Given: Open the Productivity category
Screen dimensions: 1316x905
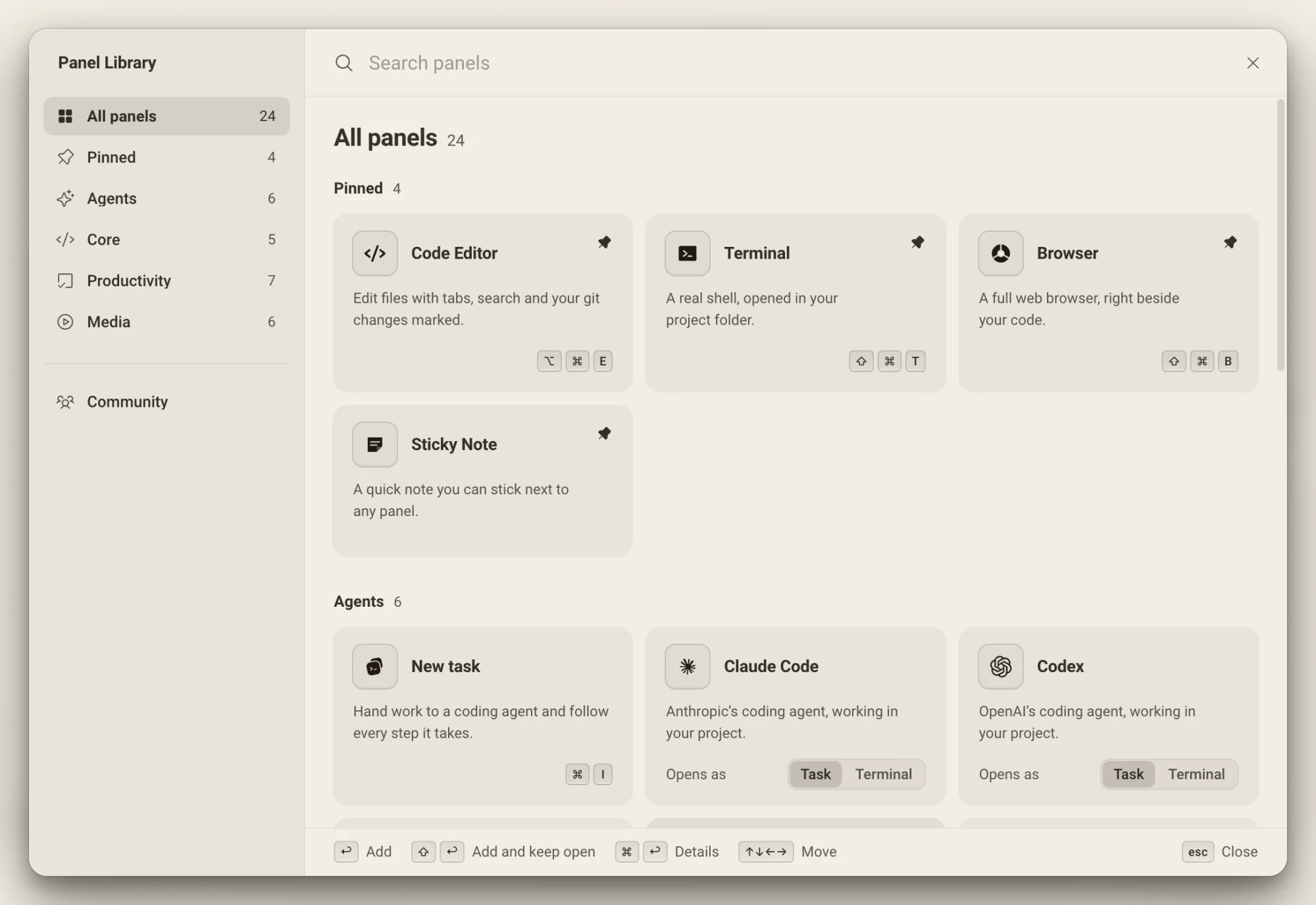Looking at the screenshot, I should click(x=166, y=280).
